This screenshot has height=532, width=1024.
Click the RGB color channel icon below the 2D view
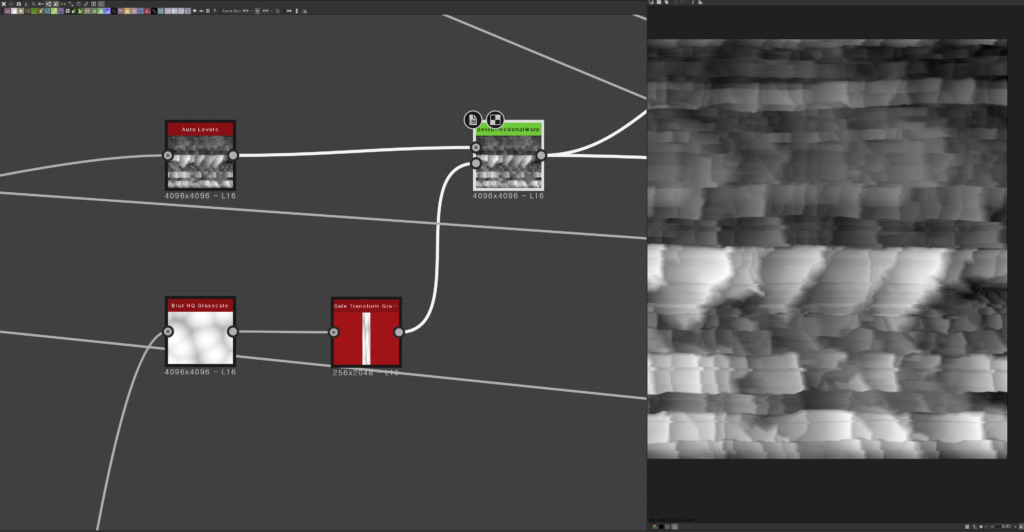tap(654, 527)
